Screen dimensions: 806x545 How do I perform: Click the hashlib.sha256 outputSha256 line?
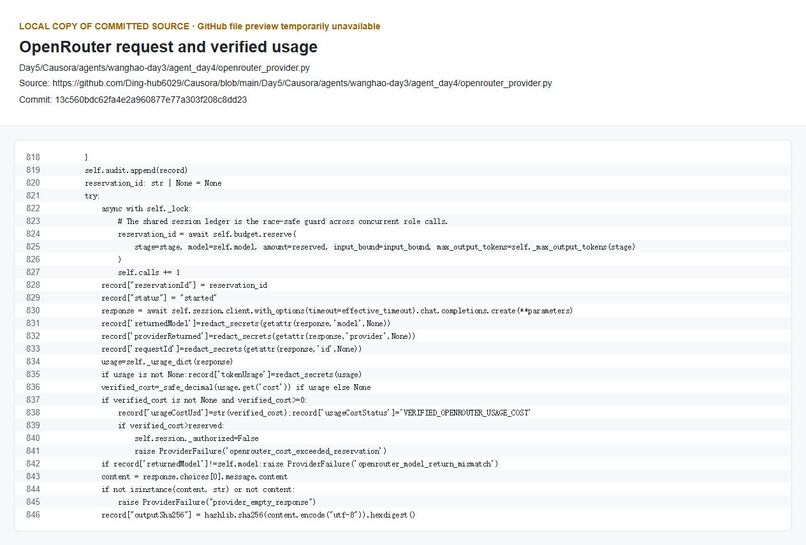coord(258,515)
